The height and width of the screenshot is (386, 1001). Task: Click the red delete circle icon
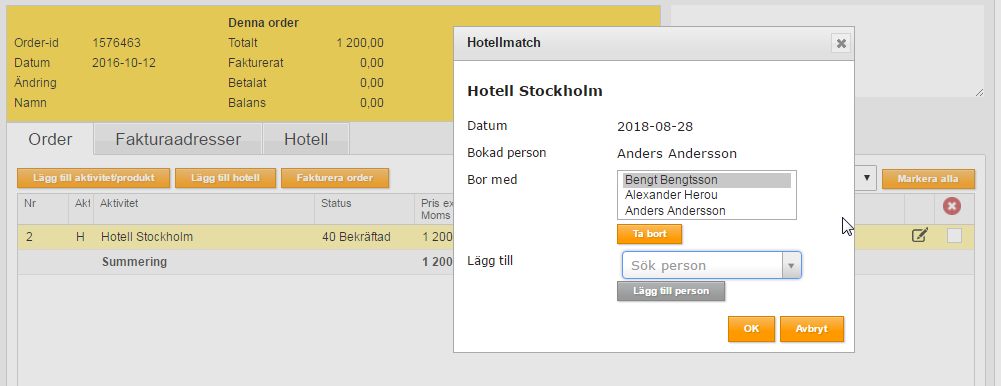[x=952, y=207]
